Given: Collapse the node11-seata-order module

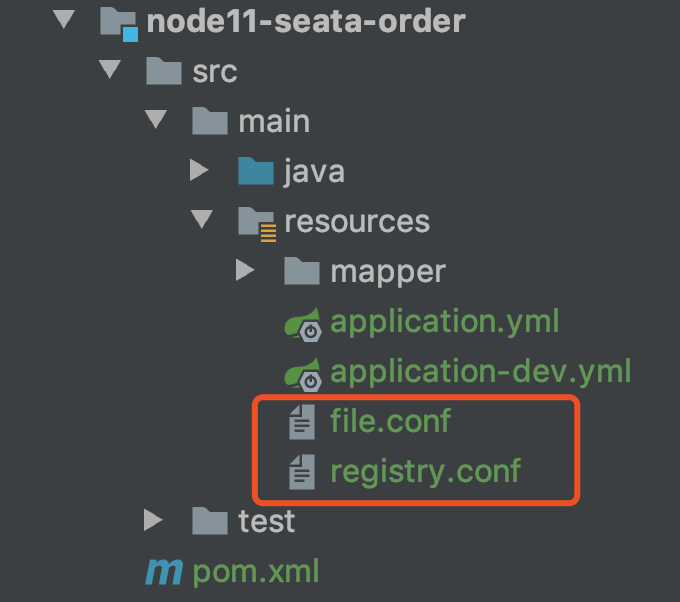Looking at the screenshot, I should pos(64,20).
